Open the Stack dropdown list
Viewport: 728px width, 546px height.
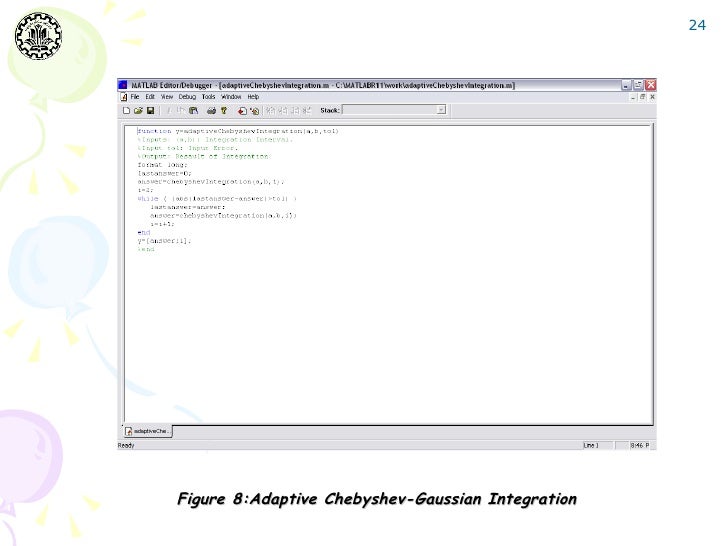coord(441,110)
